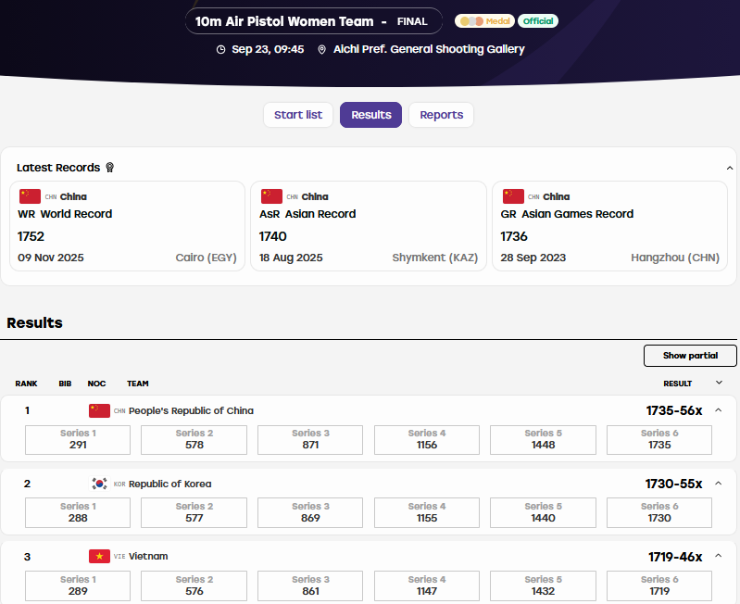Select the Results tab
740x604 pixels.
click(371, 115)
